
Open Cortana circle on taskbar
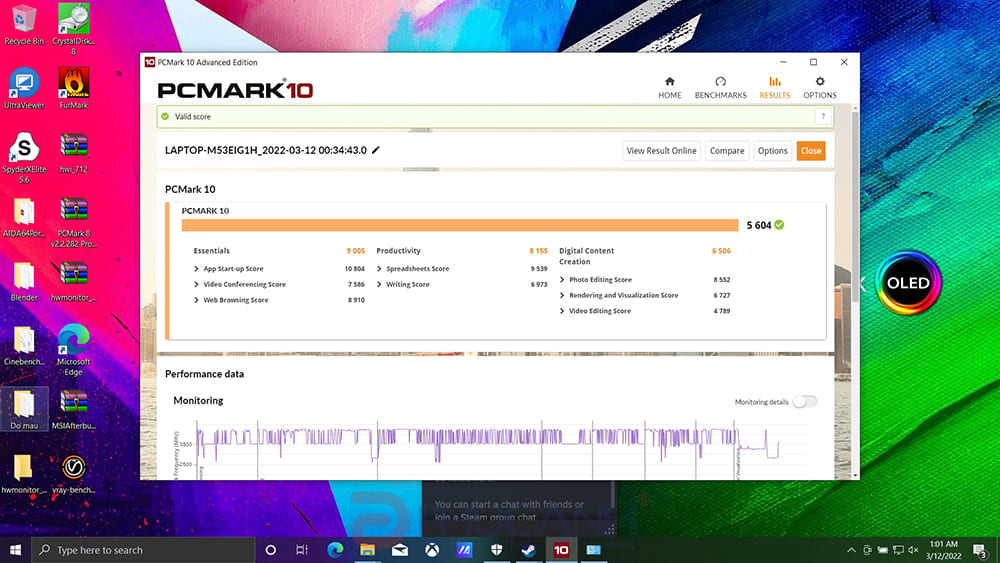click(x=270, y=550)
